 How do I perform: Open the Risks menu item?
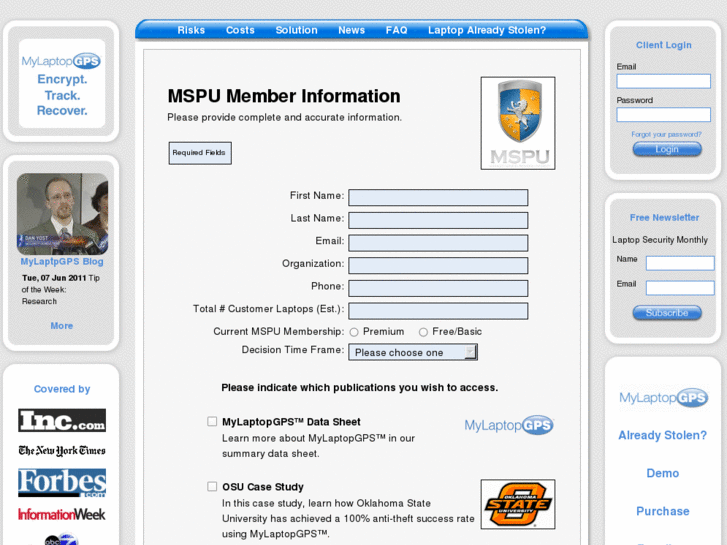point(191,30)
